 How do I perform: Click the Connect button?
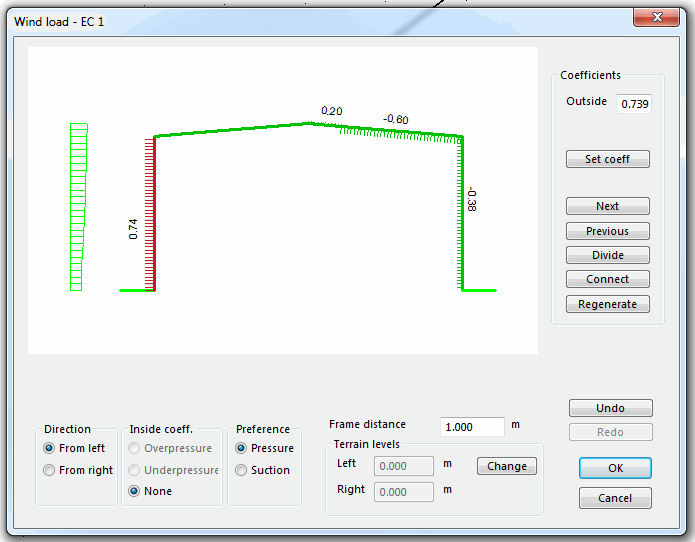tap(608, 279)
